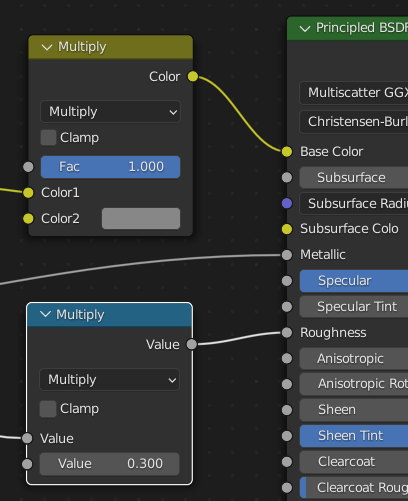Screen dimensions: 408x501
Task: Collapse the yellow Multiply MixRGB node
Action: [x=47, y=47]
